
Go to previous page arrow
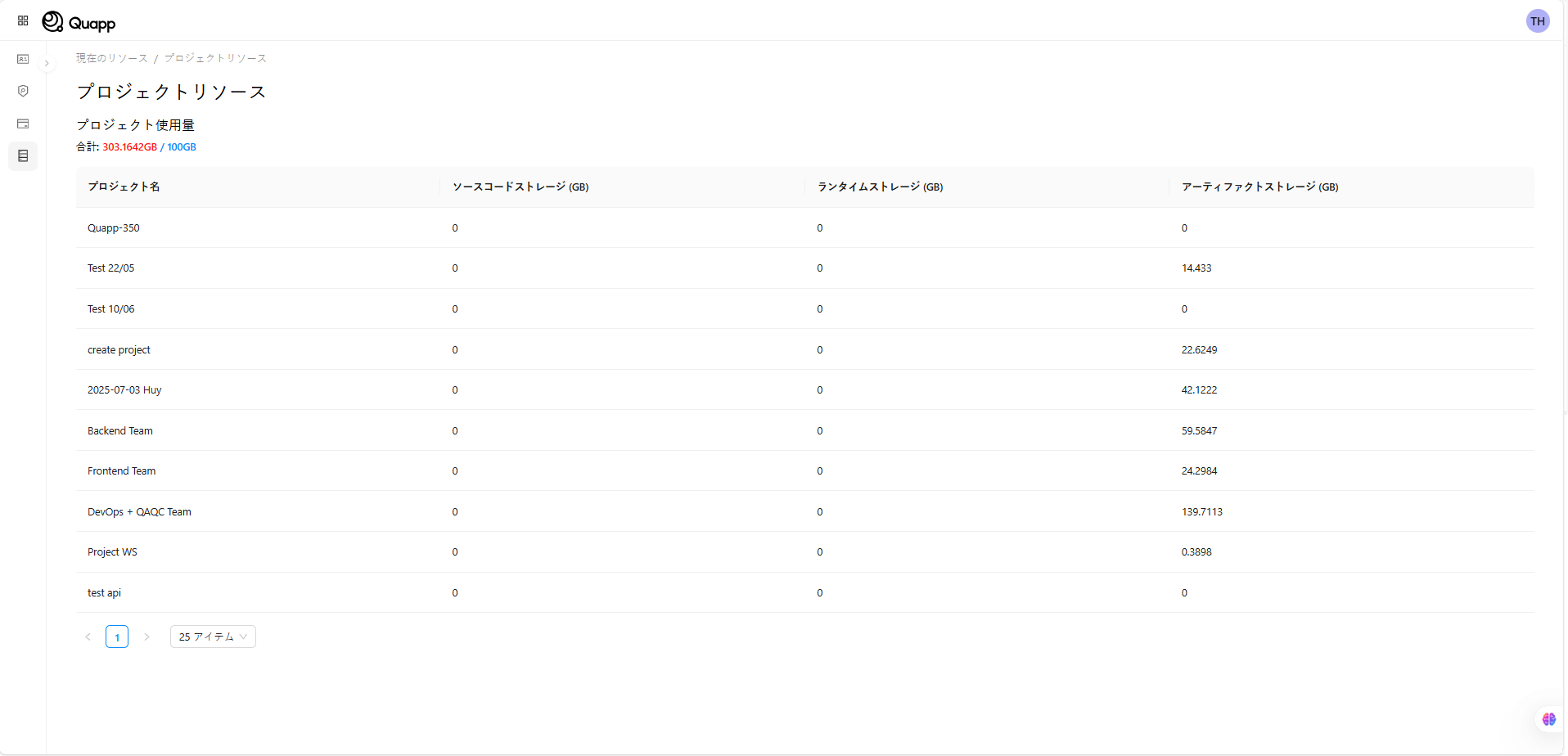(88, 637)
